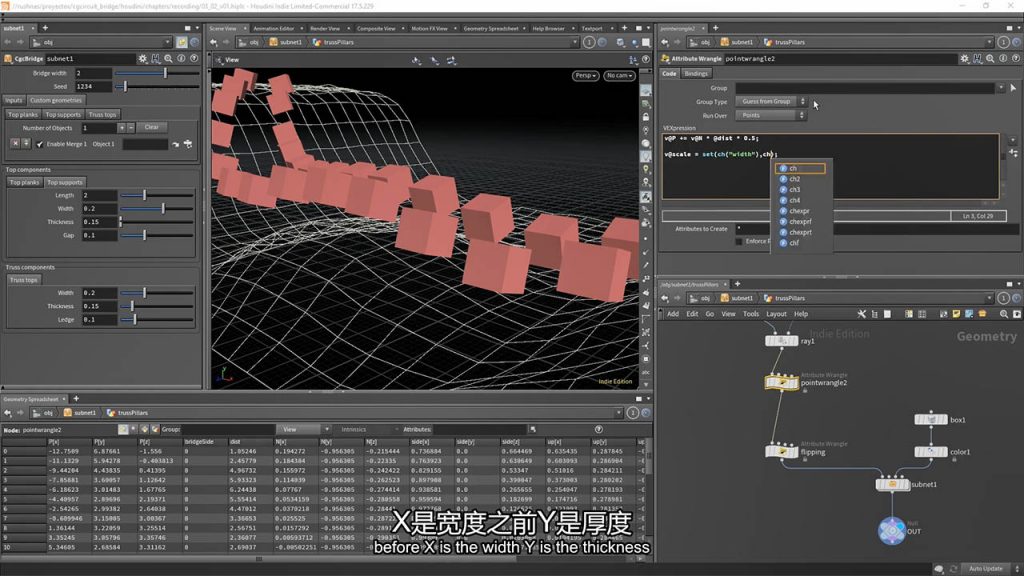The image size is (1024, 576).
Task: Toggle pin circle on network editor pane
Action: [1004, 298]
